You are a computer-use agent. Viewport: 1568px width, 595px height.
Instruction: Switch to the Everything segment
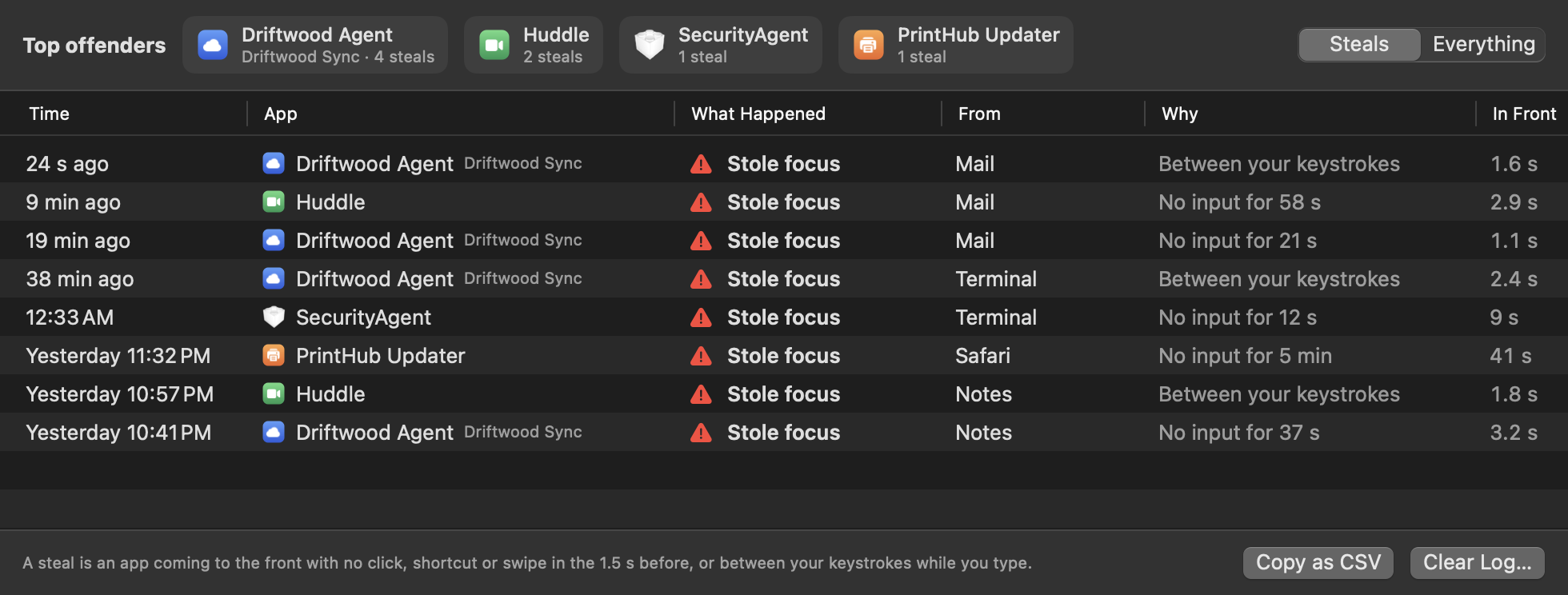pos(1483,44)
